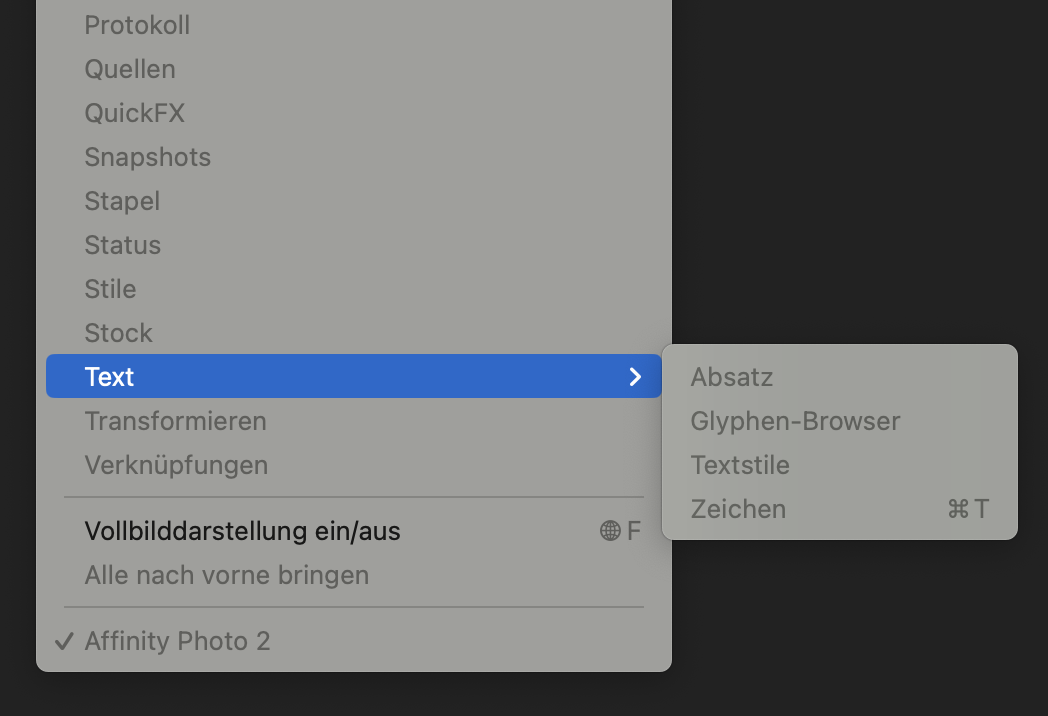The width and height of the screenshot is (1048, 716).
Task: Select Alle nach vorne bringen
Action: pyautogui.click(x=354, y=575)
